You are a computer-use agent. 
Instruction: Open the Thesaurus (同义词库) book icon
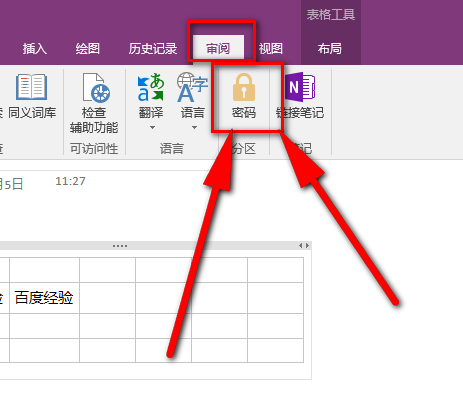coord(32,87)
